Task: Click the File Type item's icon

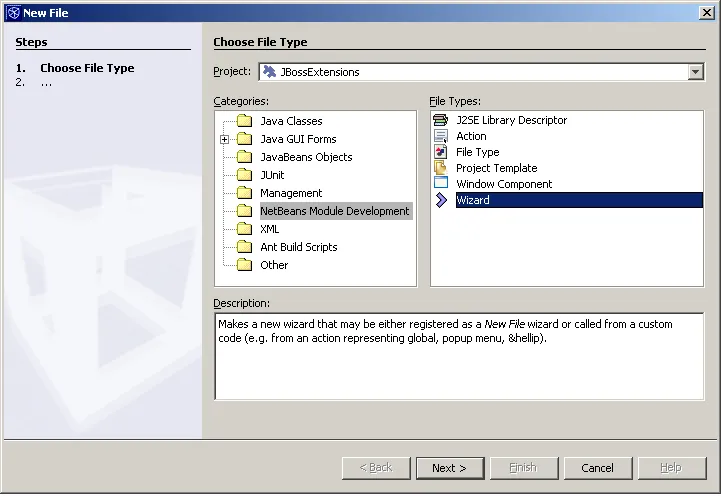Action: [x=441, y=152]
